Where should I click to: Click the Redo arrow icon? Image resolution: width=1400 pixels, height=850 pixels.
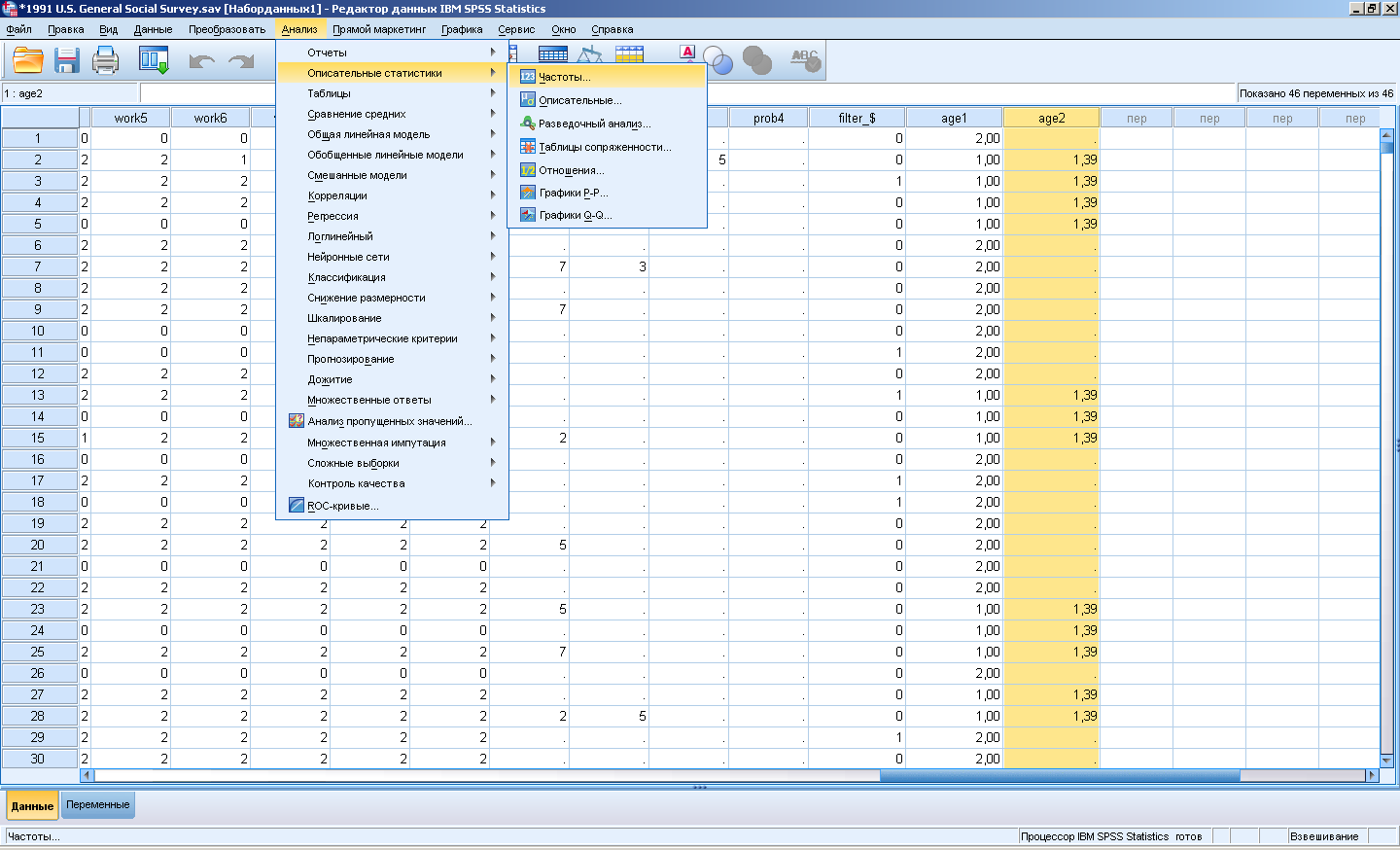(x=241, y=61)
